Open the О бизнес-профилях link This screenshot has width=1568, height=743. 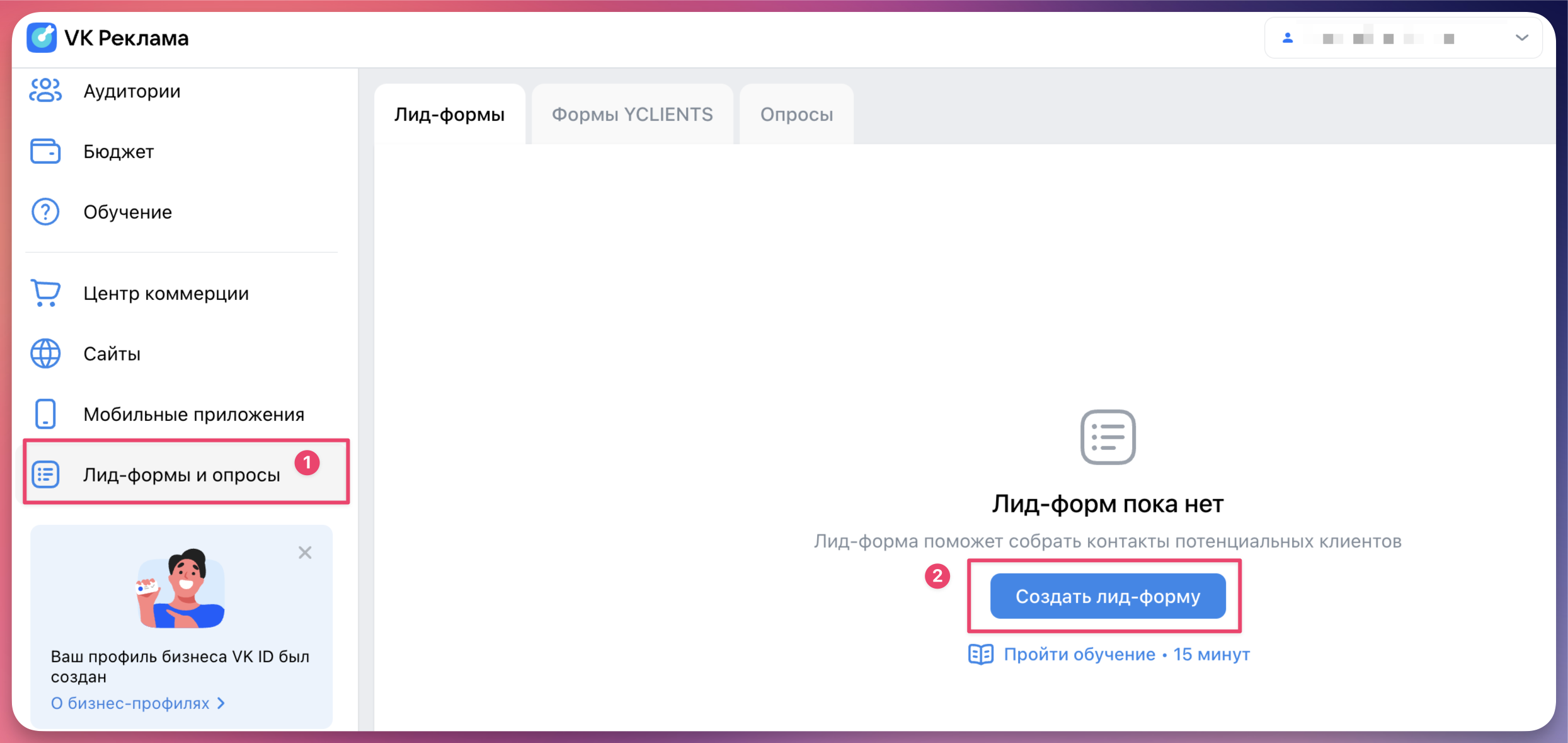tap(138, 703)
